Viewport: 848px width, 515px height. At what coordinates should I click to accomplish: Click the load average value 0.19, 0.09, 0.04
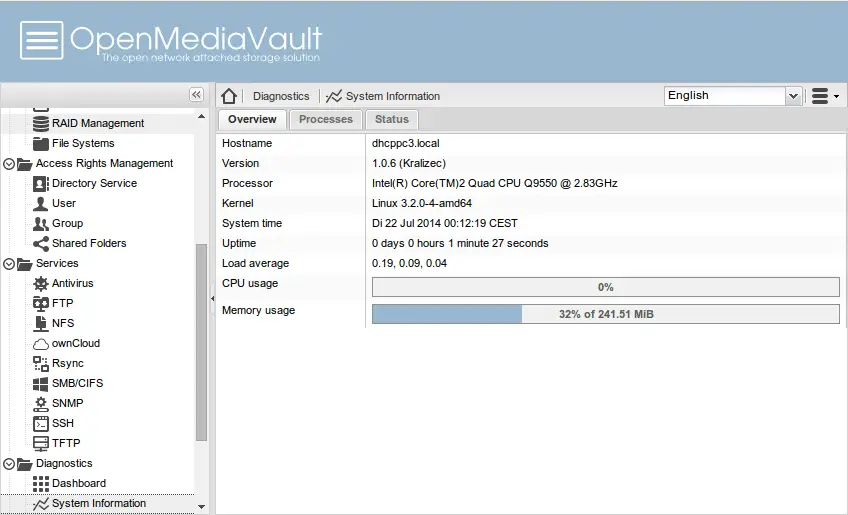409,263
